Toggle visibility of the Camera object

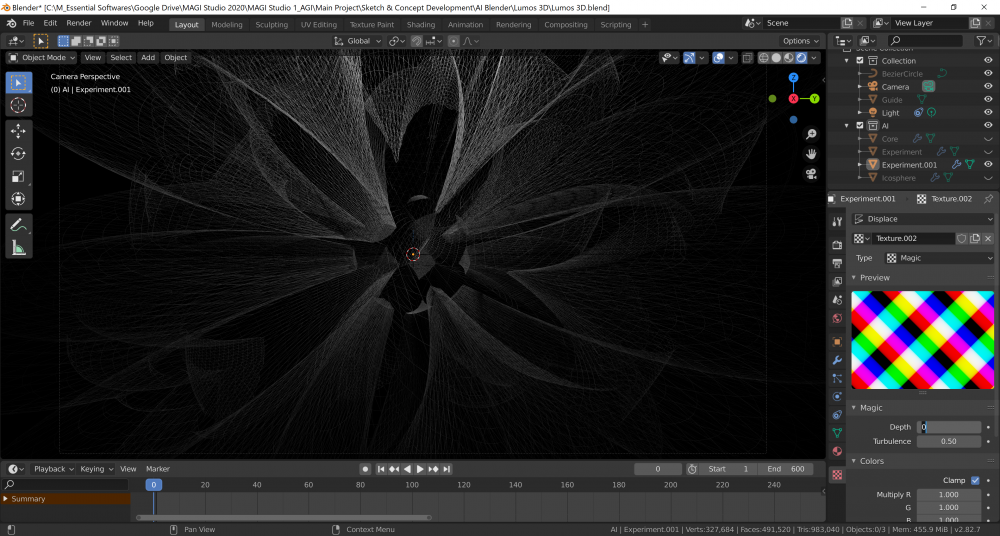pyautogui.click(x=988, y=87)
